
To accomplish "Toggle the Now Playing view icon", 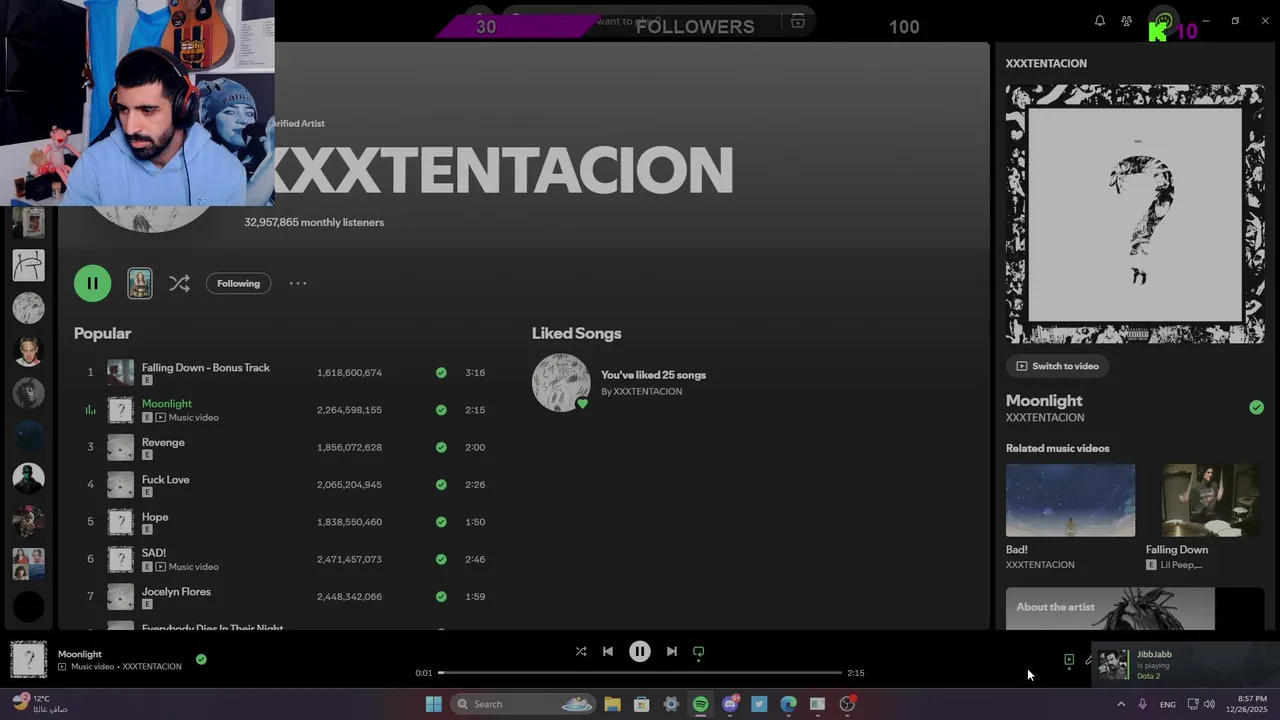I will pyautogui.click(x=1069, y=660).
